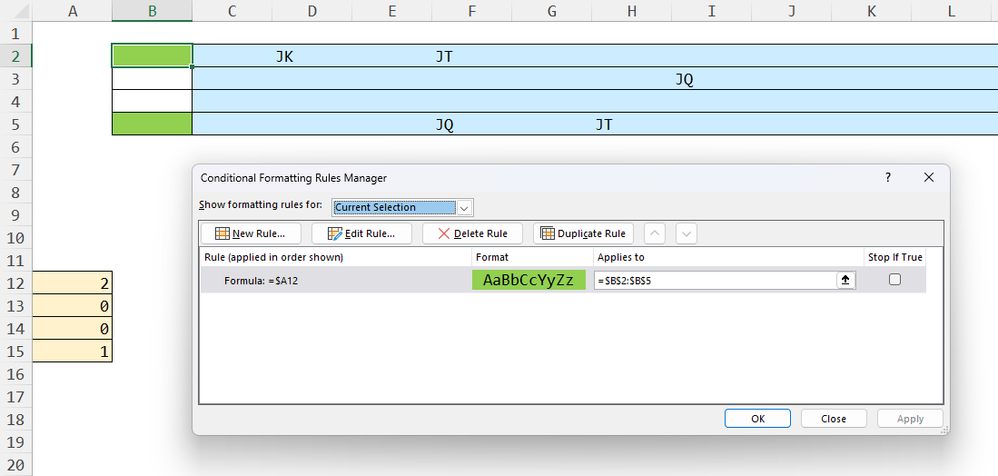Click the green AaBbCcYyZz format preview
The height and width of the screenshot is (476, 998).
click(529, 280)
